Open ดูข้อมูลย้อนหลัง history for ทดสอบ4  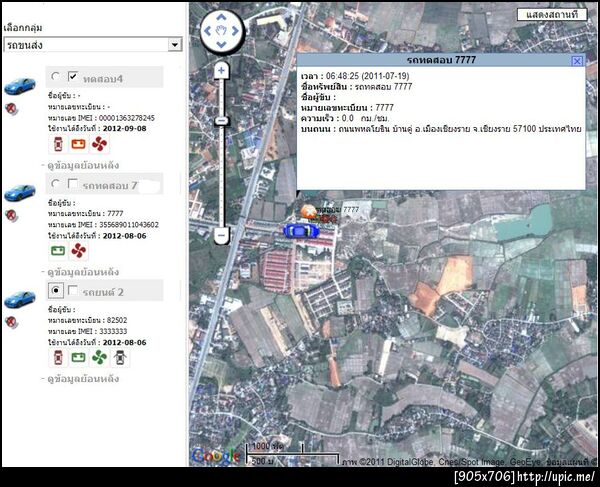(x=83, y=165)
